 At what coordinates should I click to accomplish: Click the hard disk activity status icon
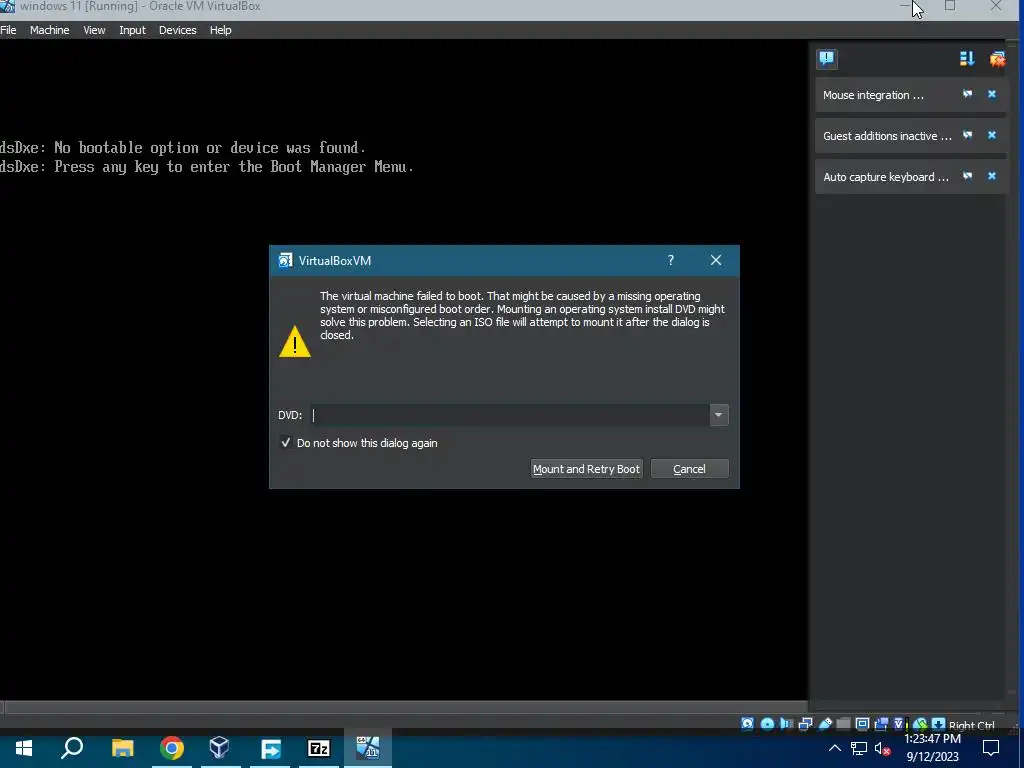coord(747,724)
